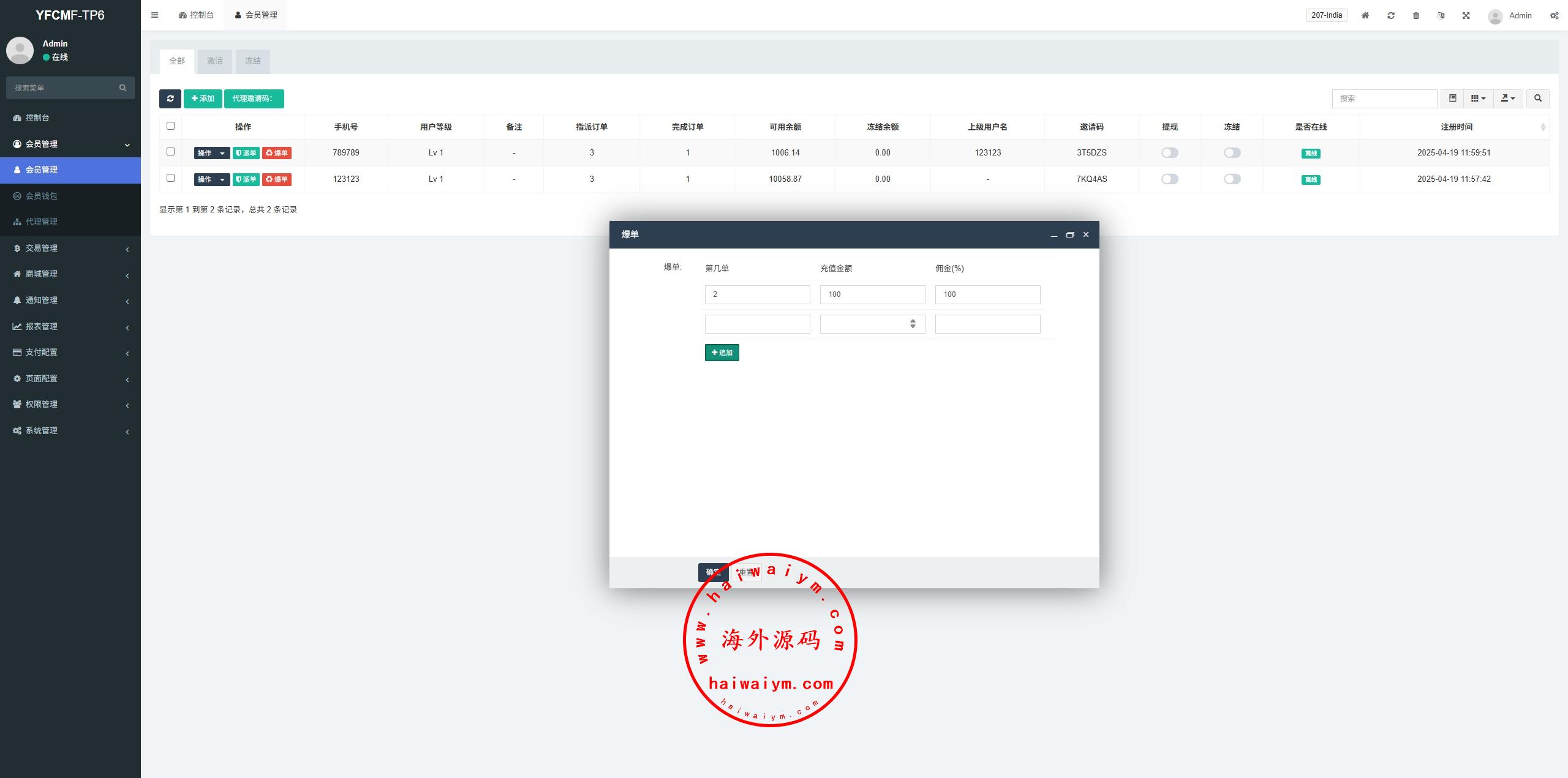The width and height of the screenshot is (1568, 778).
Task: Toggle fullscreen with the expand icon
Action: coord(1466,15)
